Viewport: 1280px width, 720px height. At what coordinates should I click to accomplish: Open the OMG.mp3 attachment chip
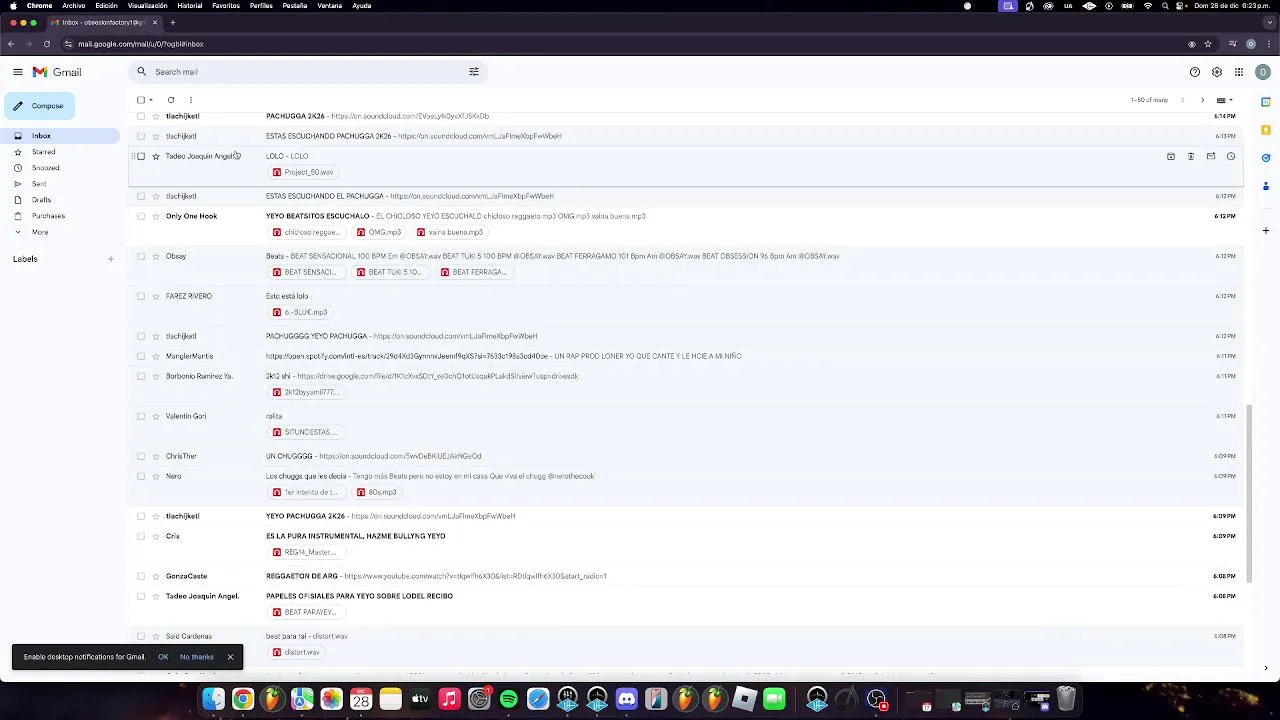pos(378,232)
